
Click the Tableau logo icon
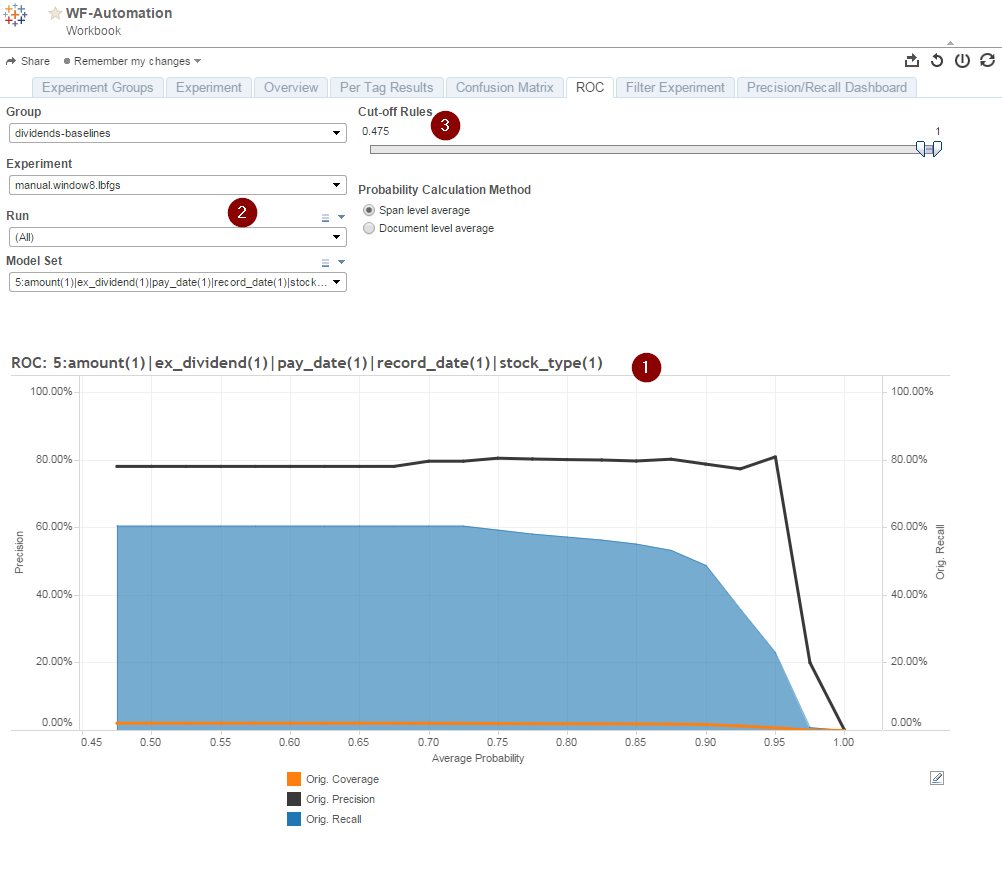point(15,15)
